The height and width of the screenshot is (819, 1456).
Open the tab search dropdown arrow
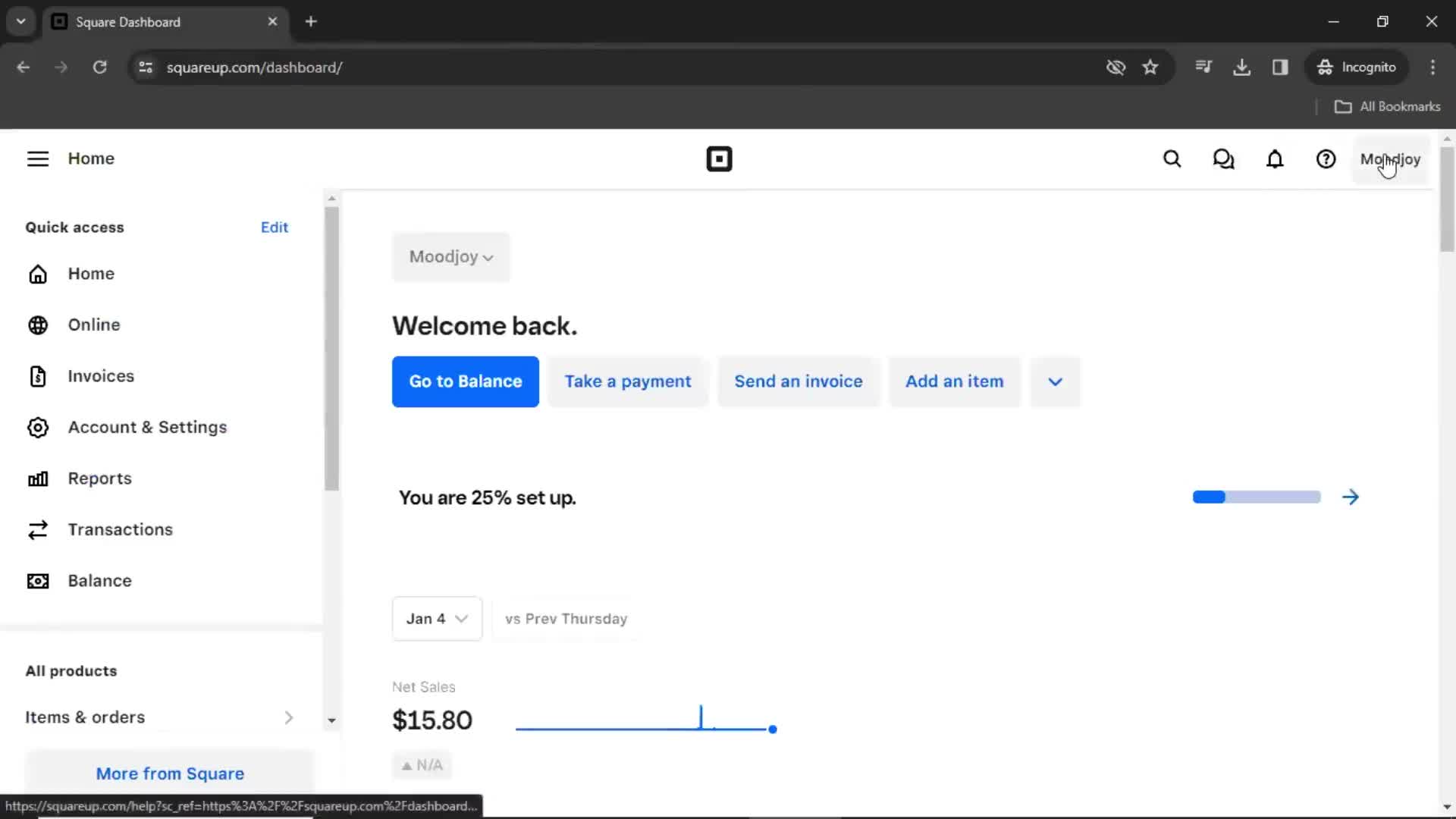21,21
